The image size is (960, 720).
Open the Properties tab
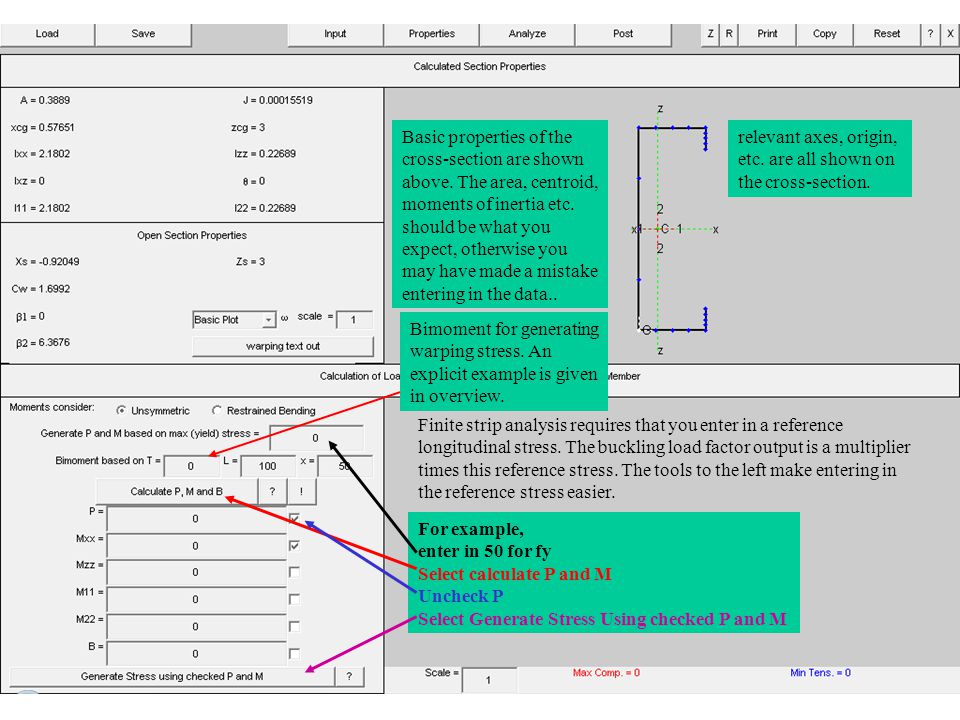(x=432, y=34)
